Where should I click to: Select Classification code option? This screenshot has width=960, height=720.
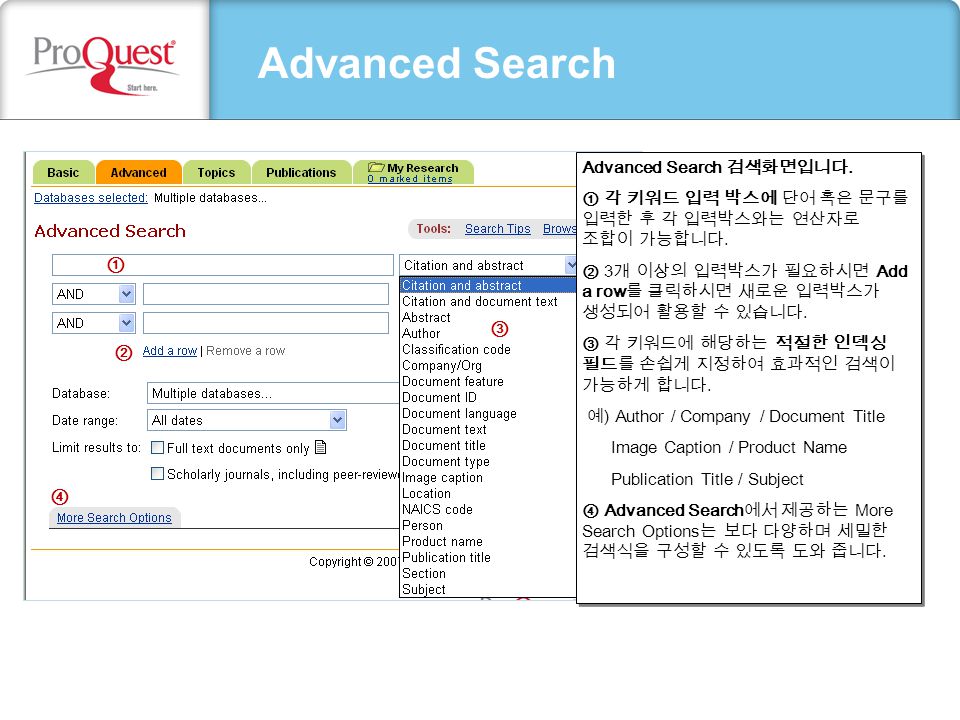(488, 349)
